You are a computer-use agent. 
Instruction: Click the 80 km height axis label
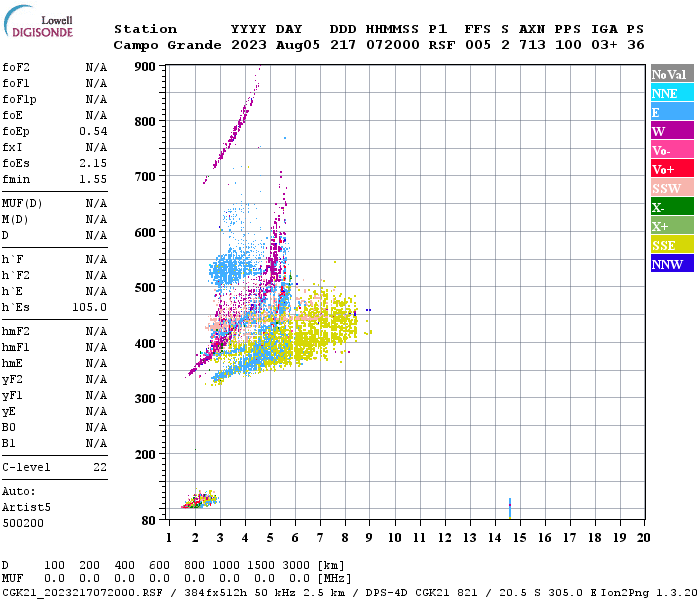149,521
